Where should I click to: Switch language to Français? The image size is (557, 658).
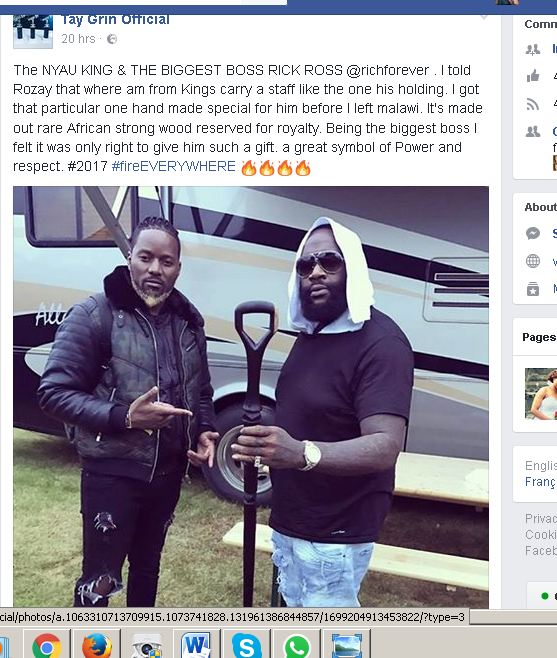541,482
